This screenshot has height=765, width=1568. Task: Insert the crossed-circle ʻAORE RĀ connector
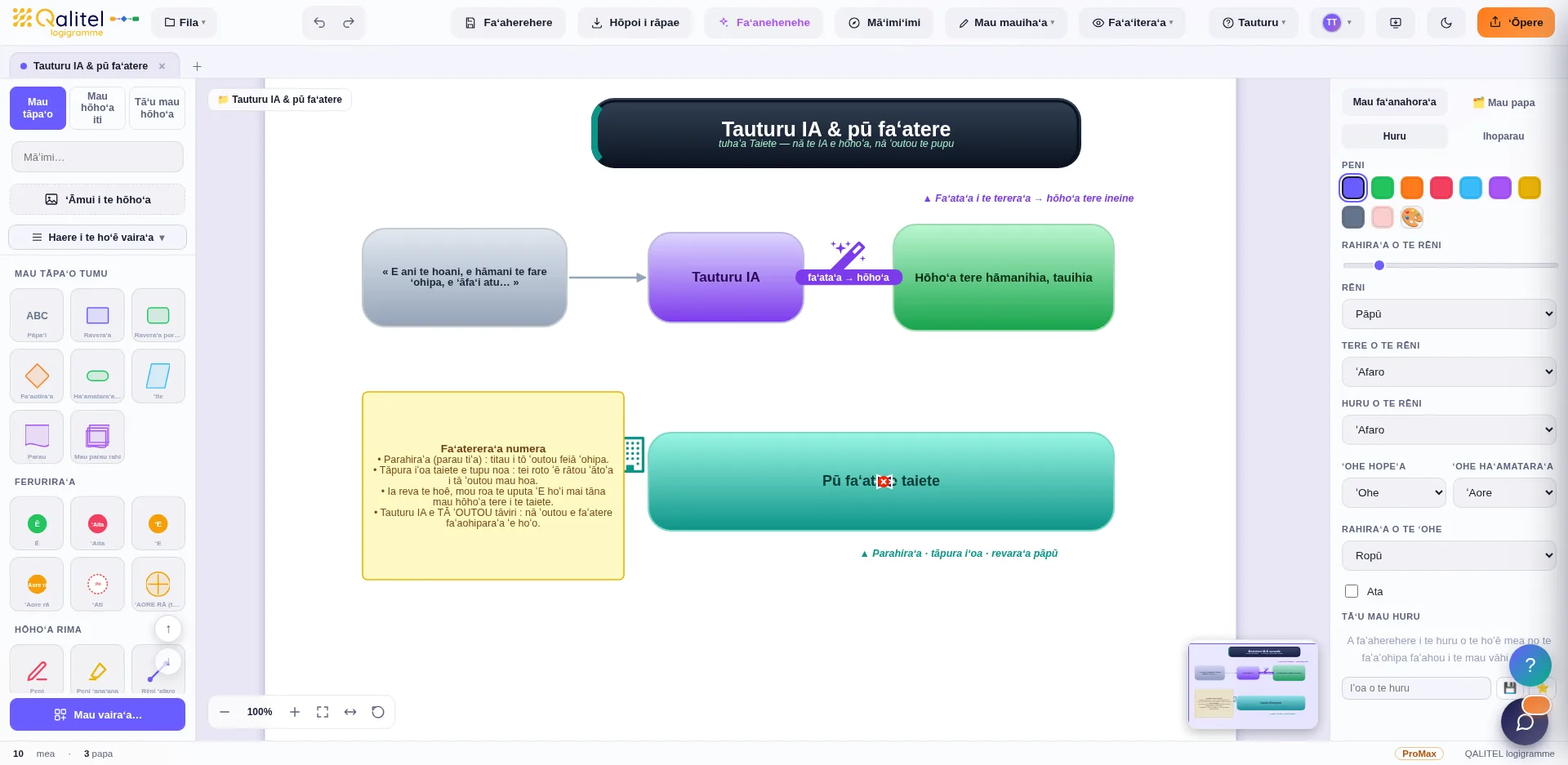(158, 585)
